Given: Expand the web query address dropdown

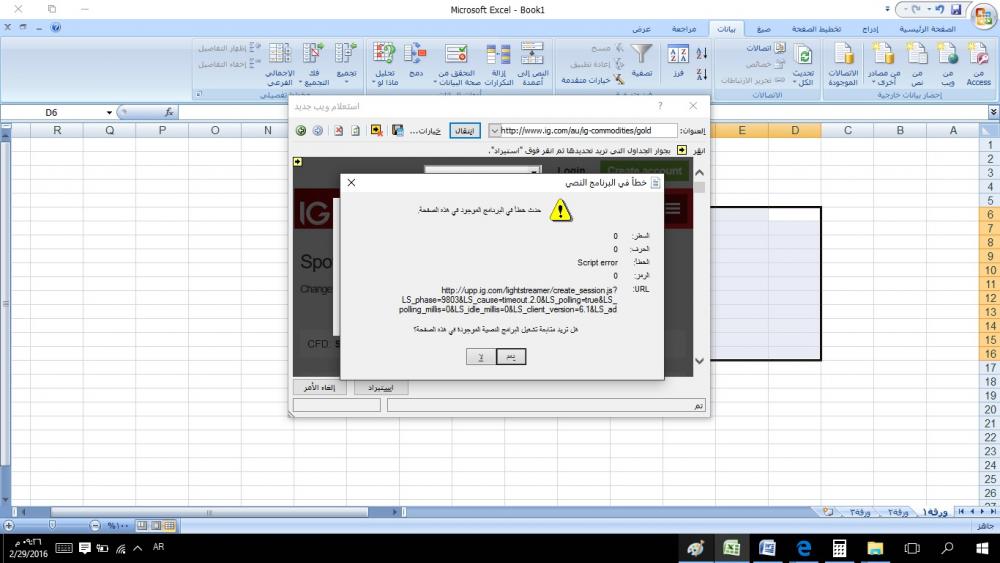Looking at the screenshot, I should click(493, 130).
